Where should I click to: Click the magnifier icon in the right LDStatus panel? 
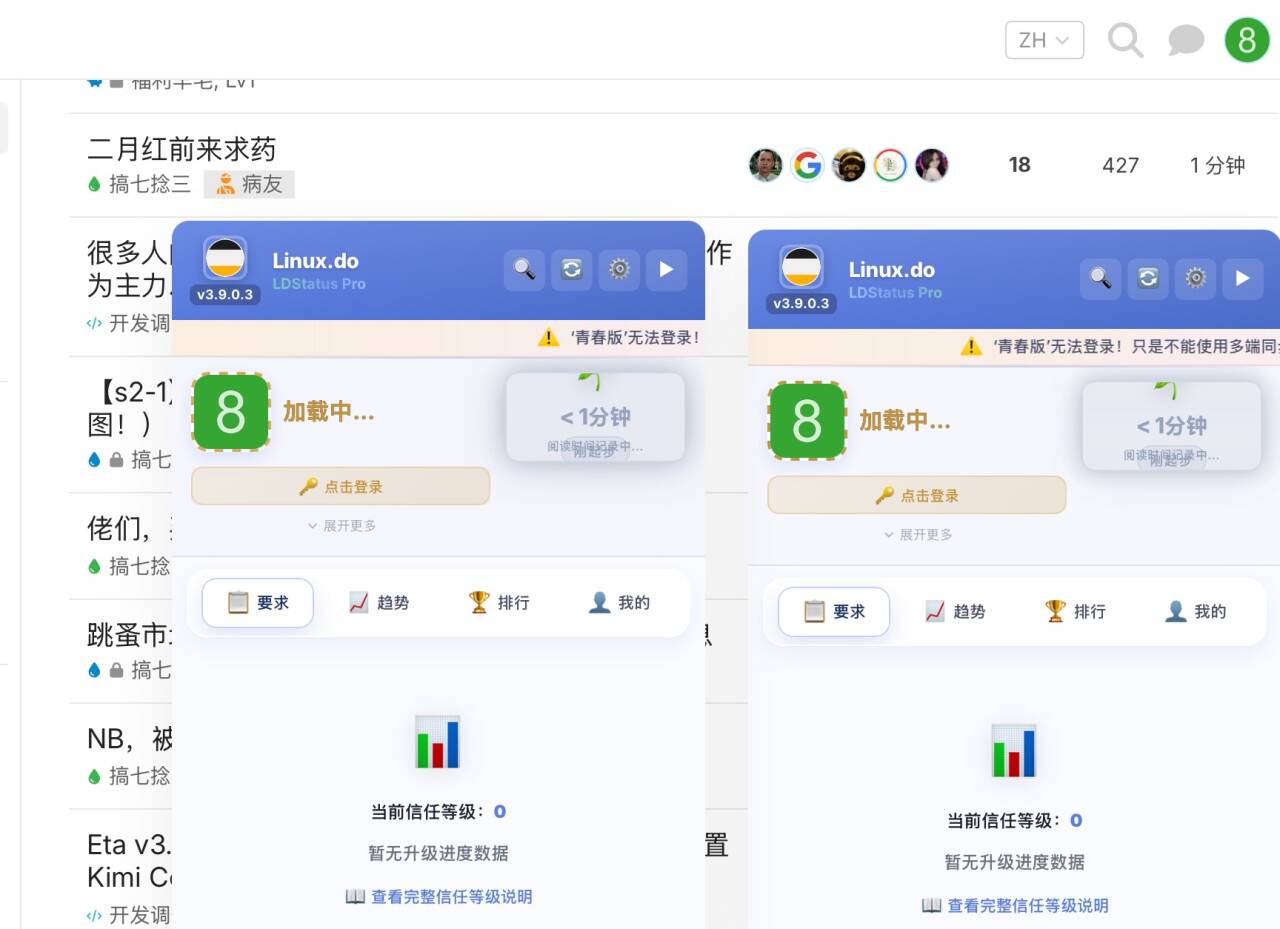tap(1100, 278)
